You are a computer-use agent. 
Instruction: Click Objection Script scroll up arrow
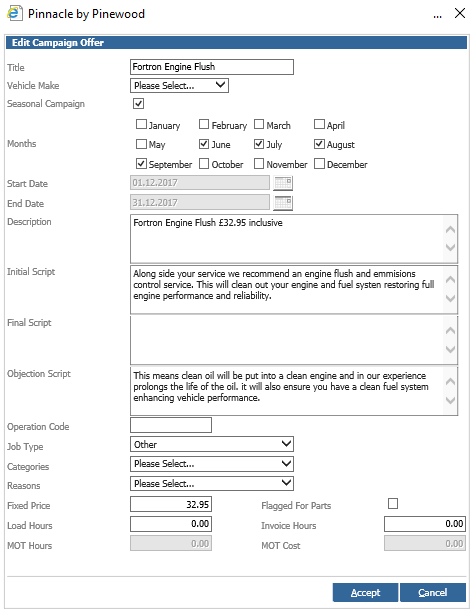click(450, 382)
